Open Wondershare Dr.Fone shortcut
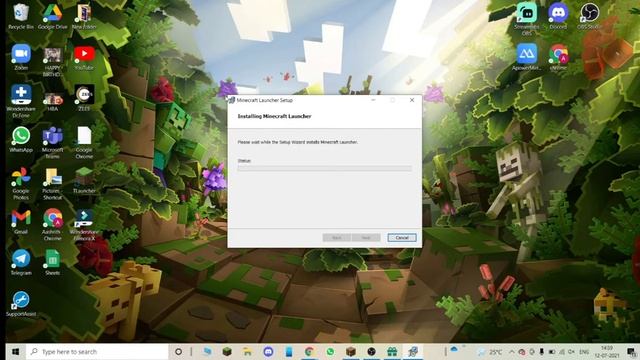This screenshot has height=360, width=640. point(21,101)
